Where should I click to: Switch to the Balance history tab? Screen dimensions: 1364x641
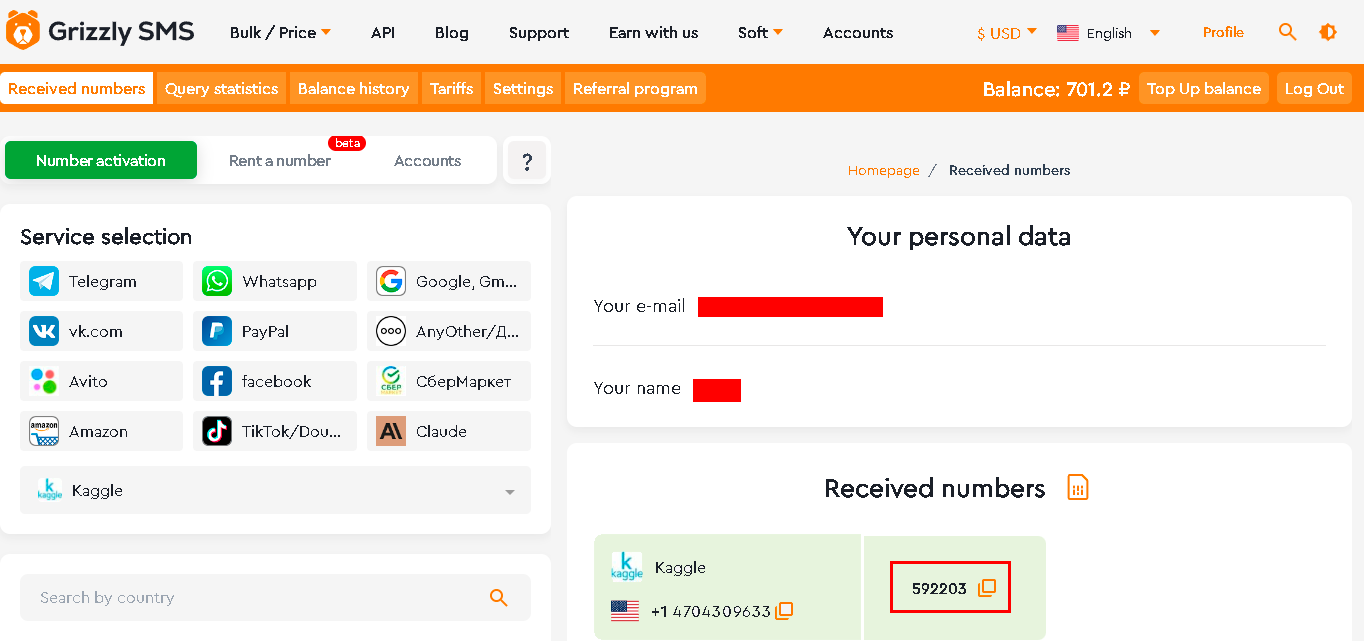click(353, 88)
